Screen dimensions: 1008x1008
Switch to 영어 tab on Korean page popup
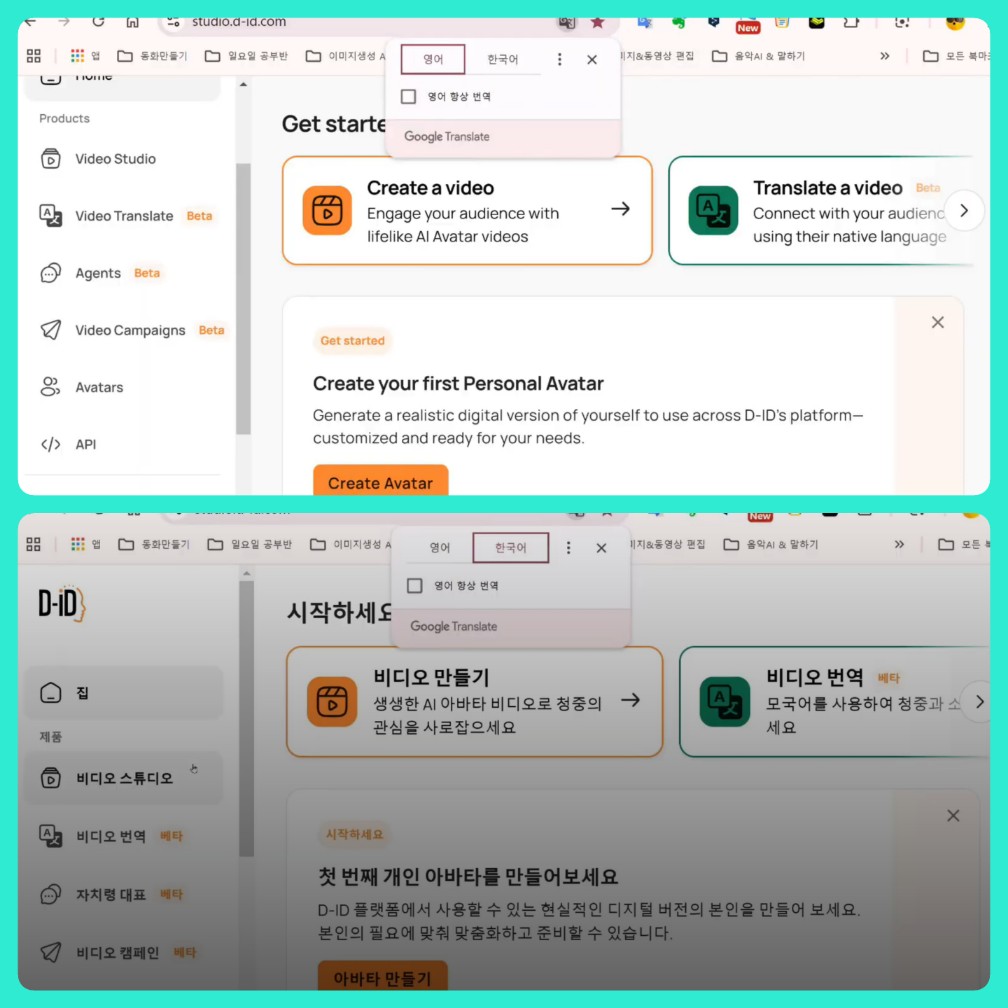[440, 548]
